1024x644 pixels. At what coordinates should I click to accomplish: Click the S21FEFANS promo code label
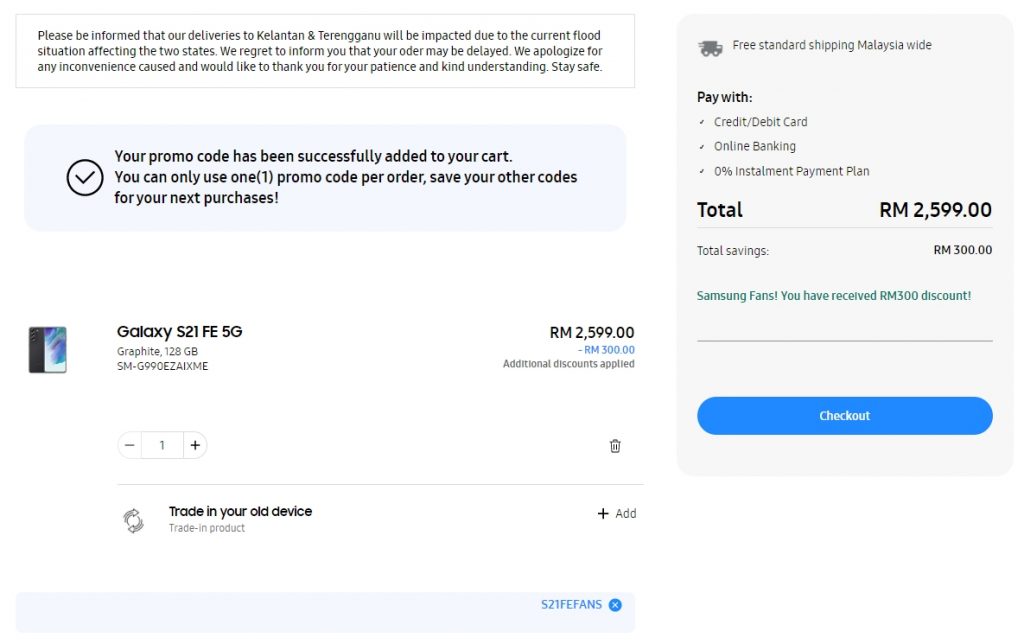coord(571,605)
